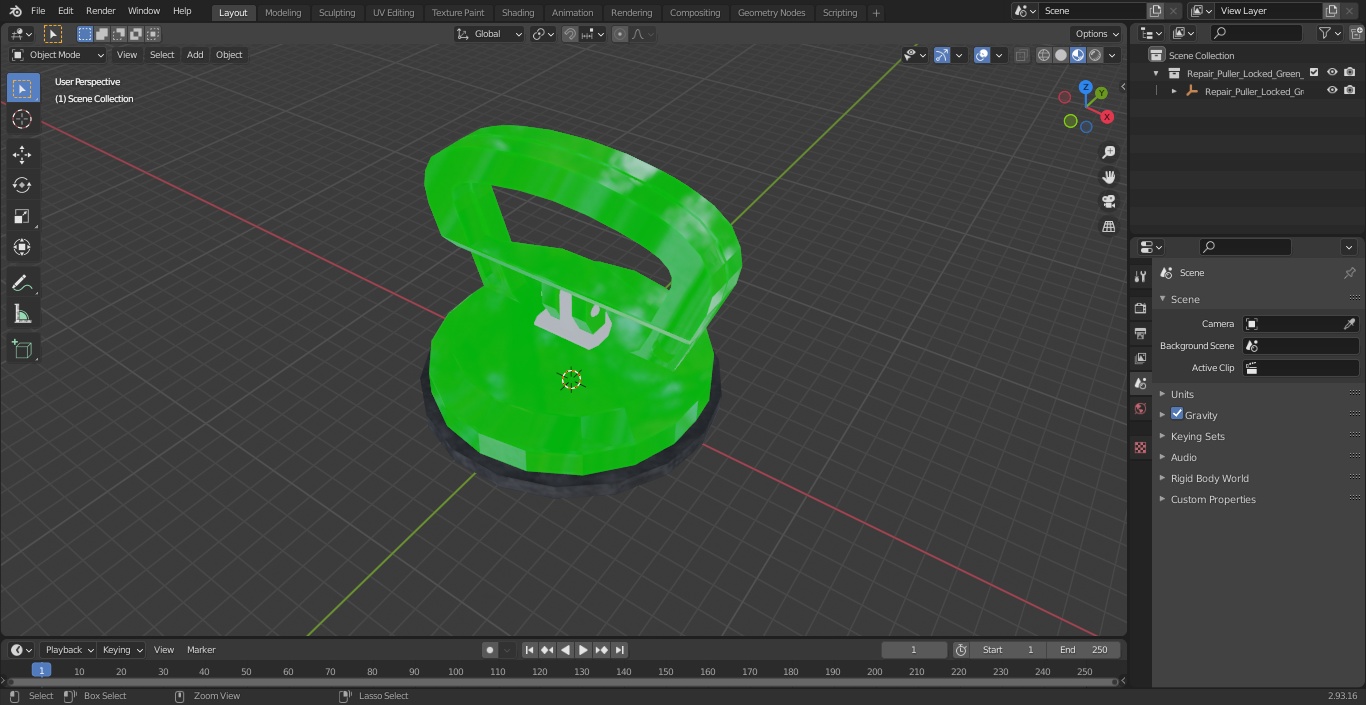The width and height of the screenshot is (1366, 705).
Task: Click the zoom view magnifier icon
Action: (x=1108, y=152)
